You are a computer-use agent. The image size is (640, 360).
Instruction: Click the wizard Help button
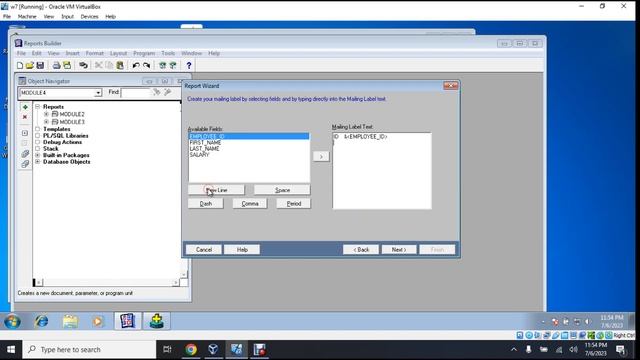coord(242,249)
